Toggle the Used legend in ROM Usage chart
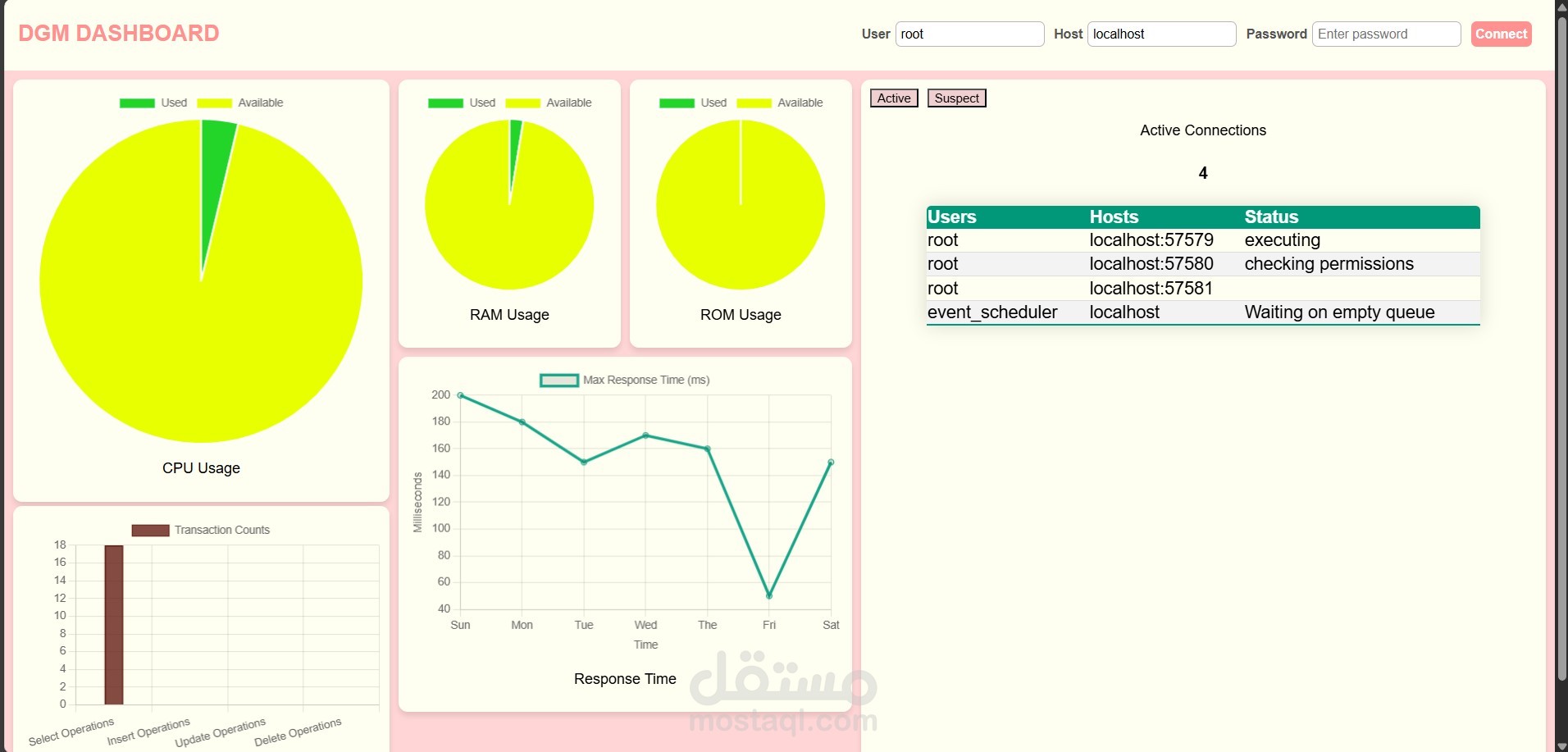This screenshot has width=1568, height=752. click(x=693, y=103)
